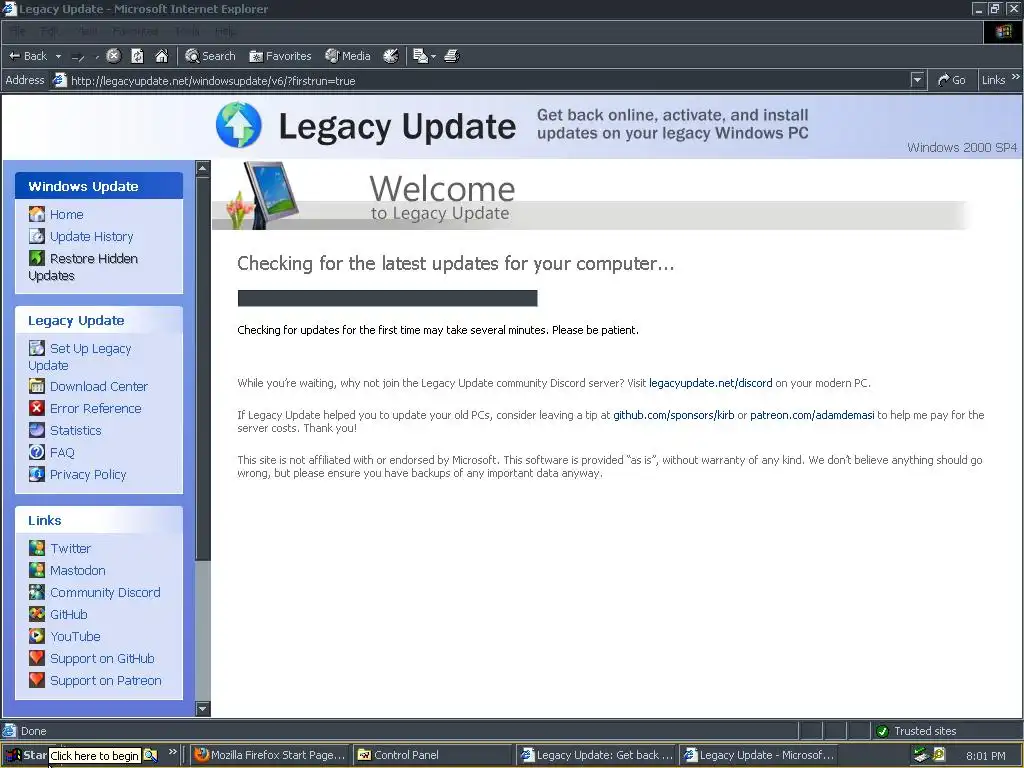Click the Forward arrow button

click(78, 57)
